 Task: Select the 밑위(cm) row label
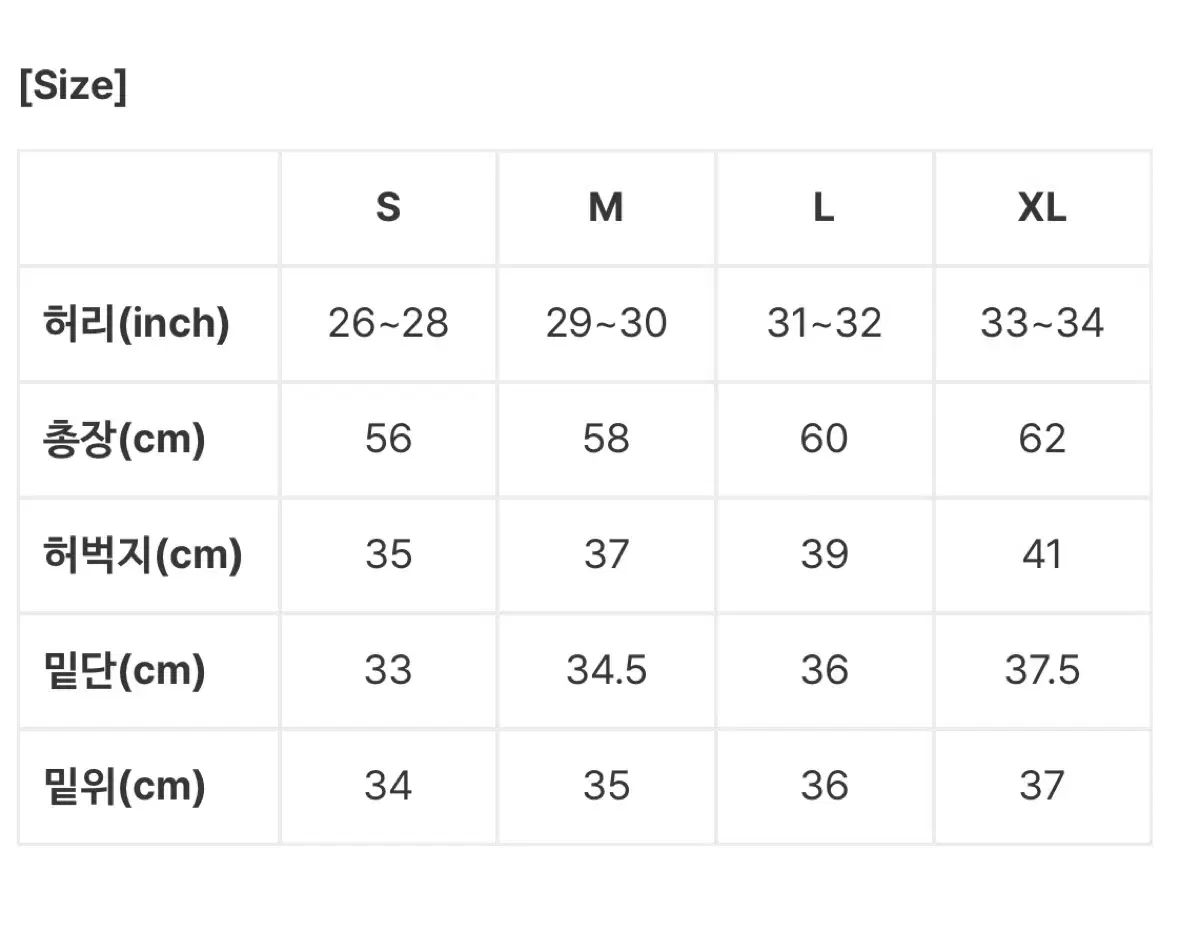[x=125, y=786]
